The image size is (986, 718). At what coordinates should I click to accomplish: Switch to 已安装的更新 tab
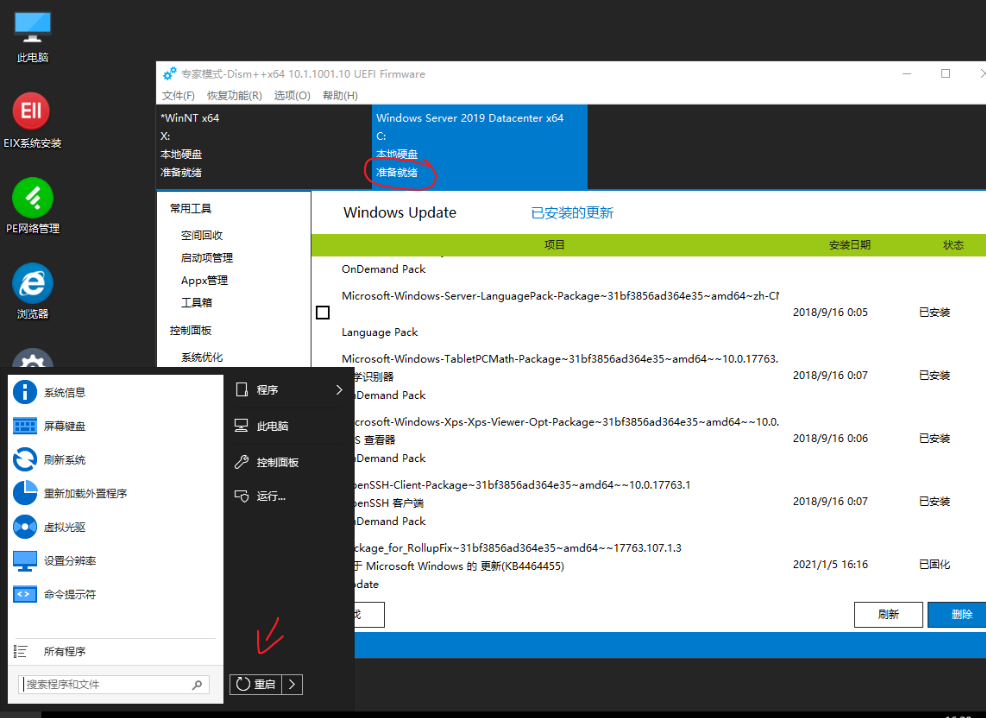572,213
